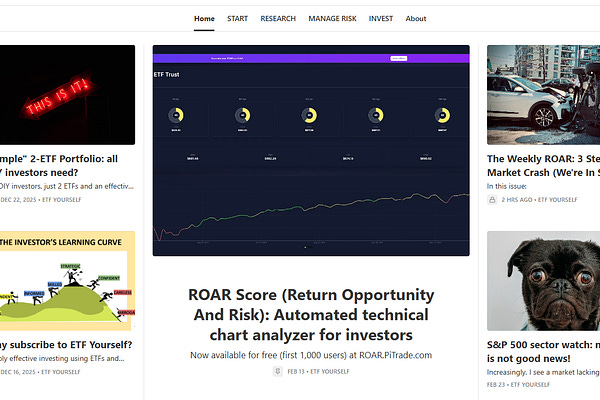Open the 2-ETF Portfolio article title
This screenshot has width=600, height=400.
[x=59, y=165]
